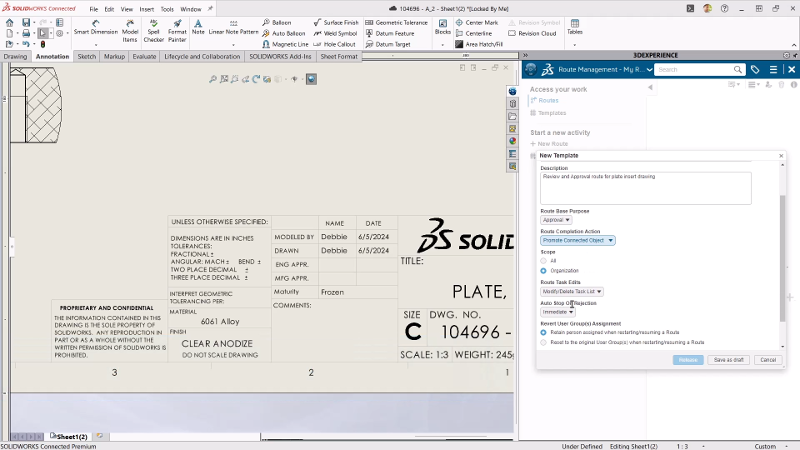
Task: Activate the Format Painter tool
Action: [x=177, y=31]
